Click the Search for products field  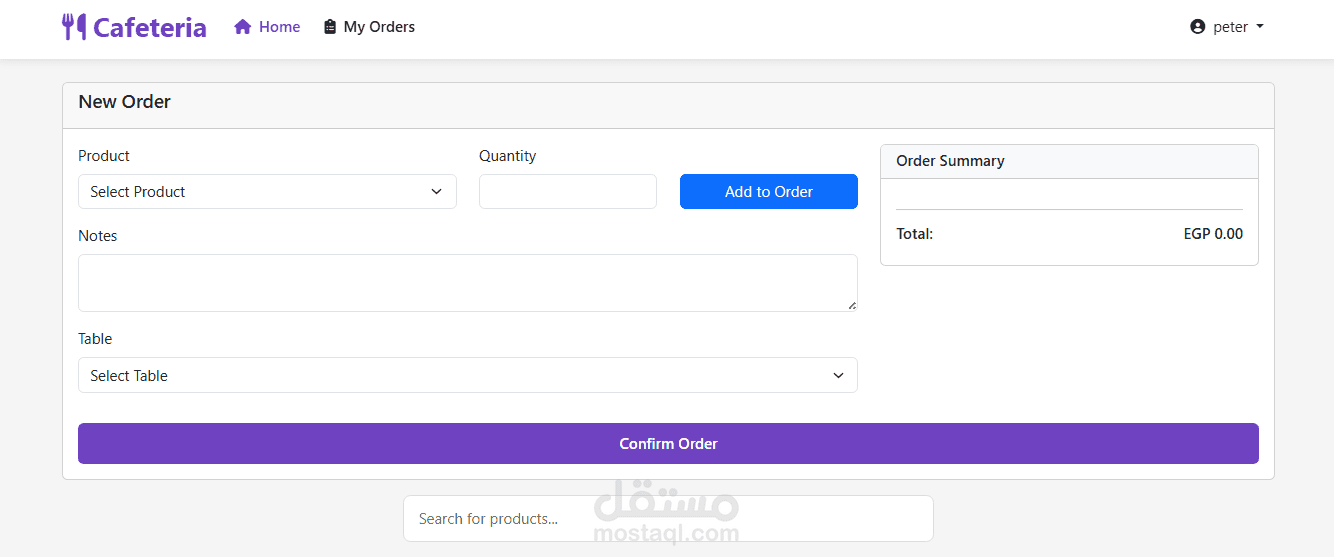(668, 519)
